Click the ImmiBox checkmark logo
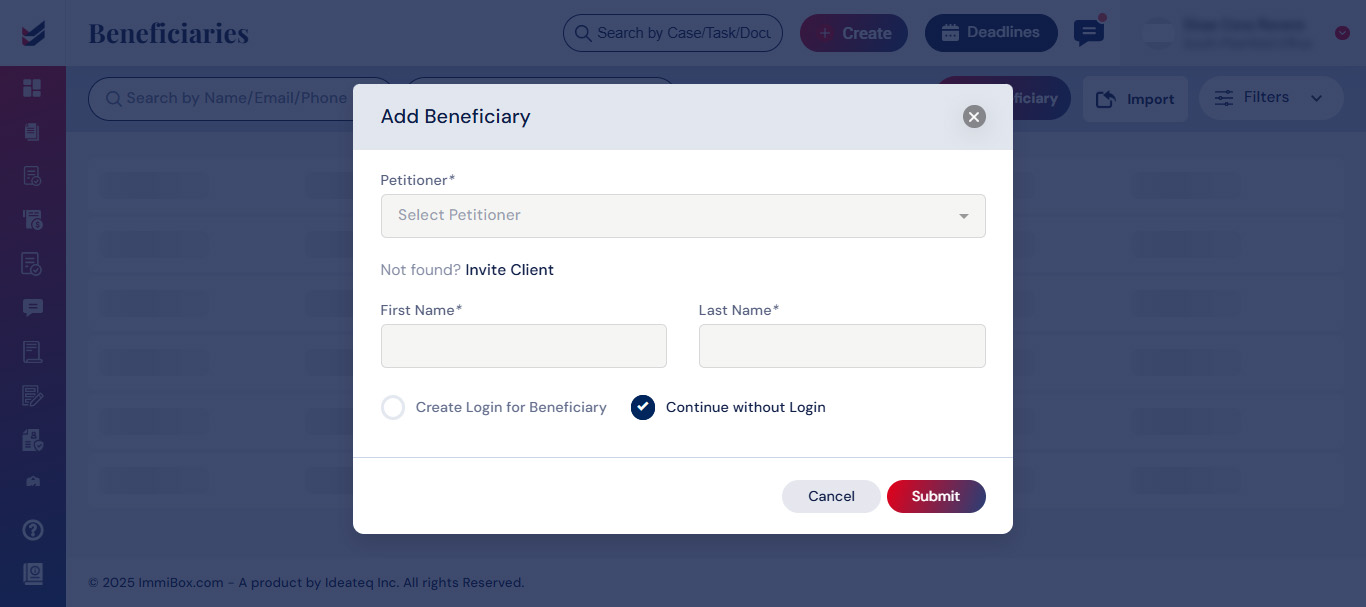This screenshot has width=1366, height=607. [x=32, y=33]
